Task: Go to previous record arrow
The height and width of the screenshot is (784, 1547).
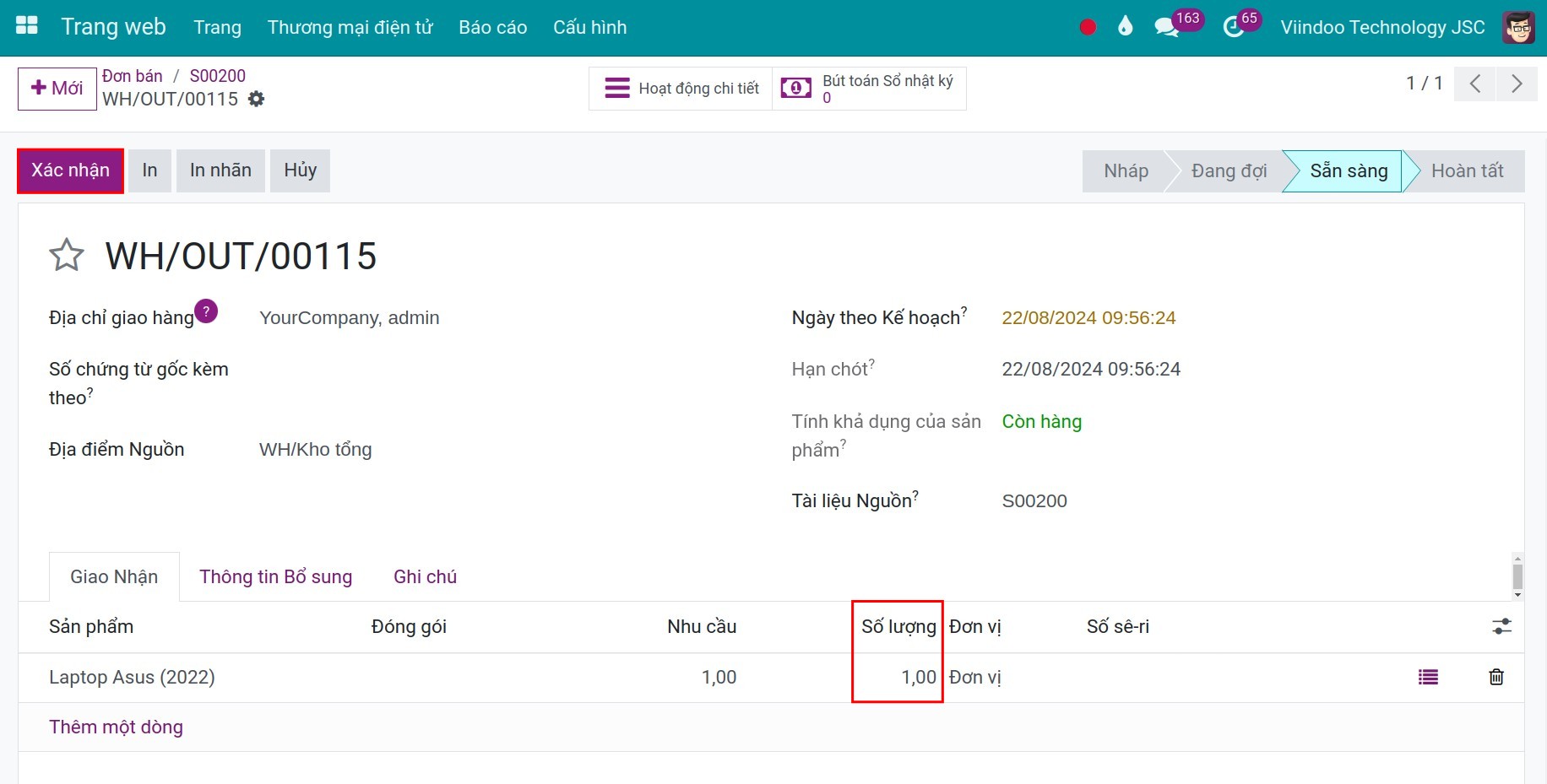Action: click(1475, 84)
